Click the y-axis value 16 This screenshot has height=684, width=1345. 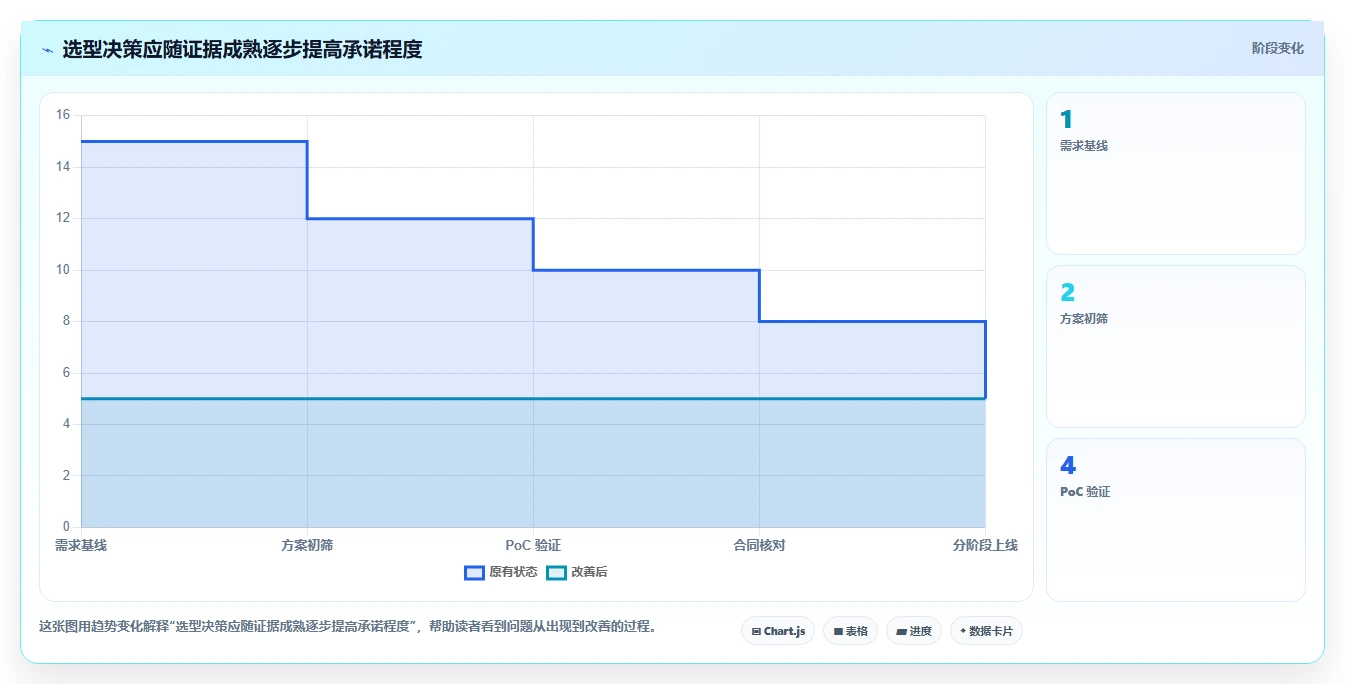[x=63, y=115]
